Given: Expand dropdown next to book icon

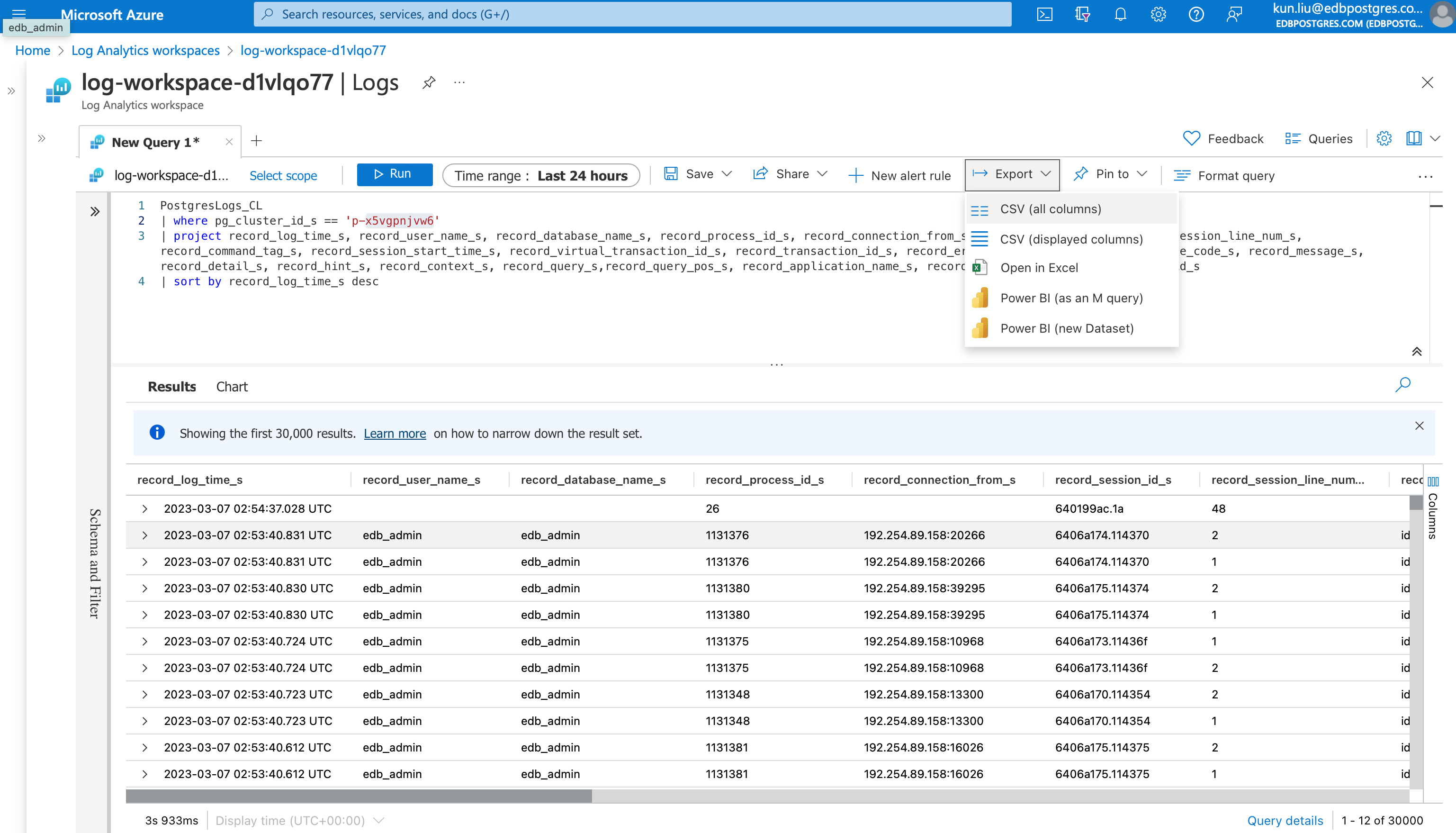Looking at the screenshot, I should pos(1434,138).
